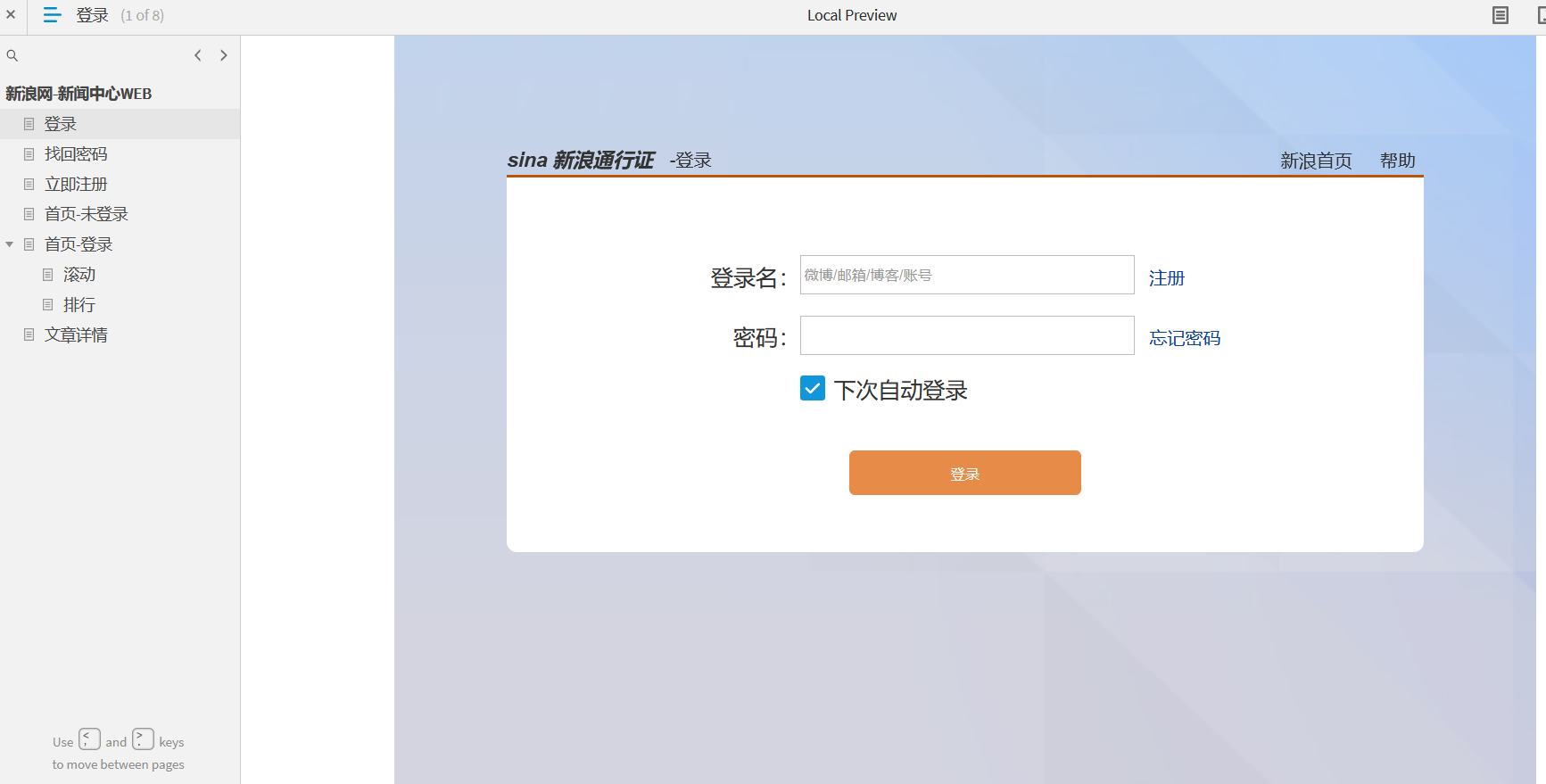Collapse the 首页-登录 tree node arrow
This screenshot has width=1546, height=784.
tap(10, 244)
